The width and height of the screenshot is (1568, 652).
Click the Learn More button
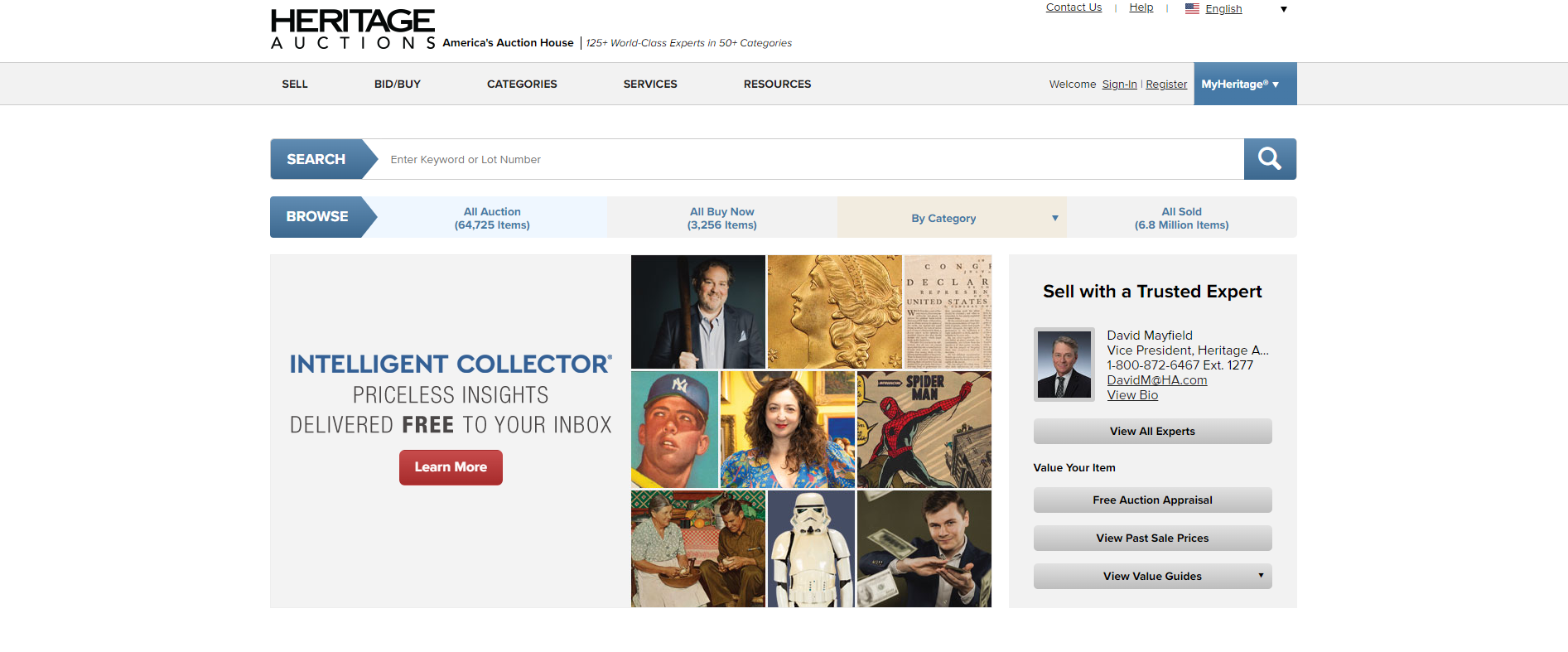[451, 467]
